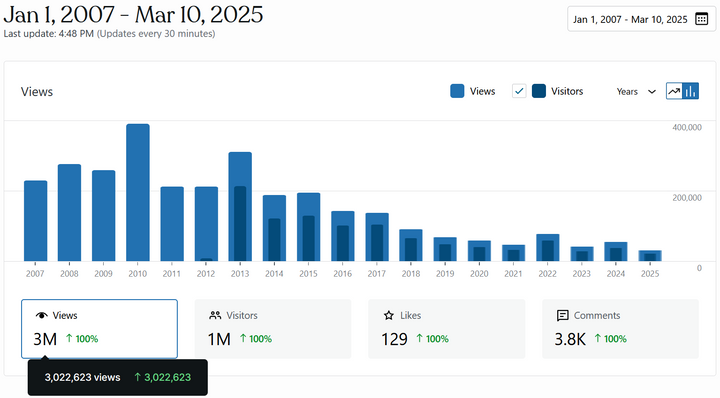This screenshot has height=398, width=720.
Task: Click the eye icon in Views card
Action: coord(41,315)
